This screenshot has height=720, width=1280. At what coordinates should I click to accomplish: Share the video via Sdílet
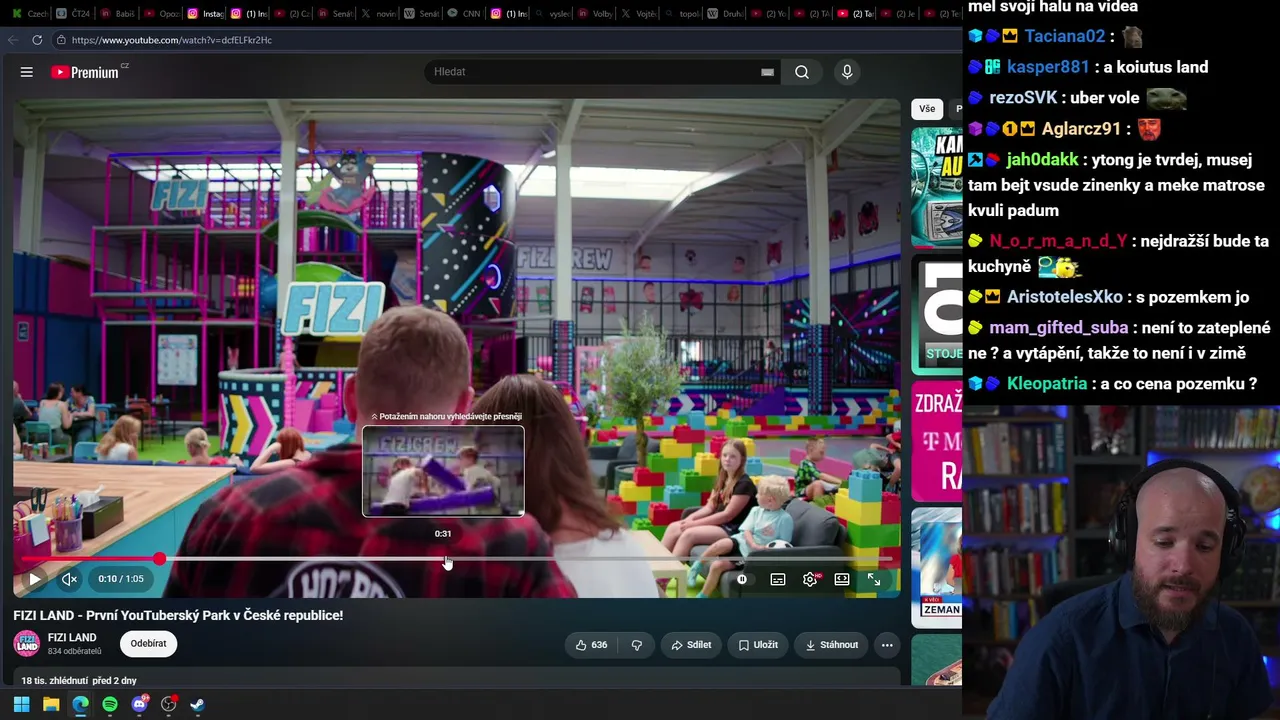pyautogui.click(x=691, y=645)
